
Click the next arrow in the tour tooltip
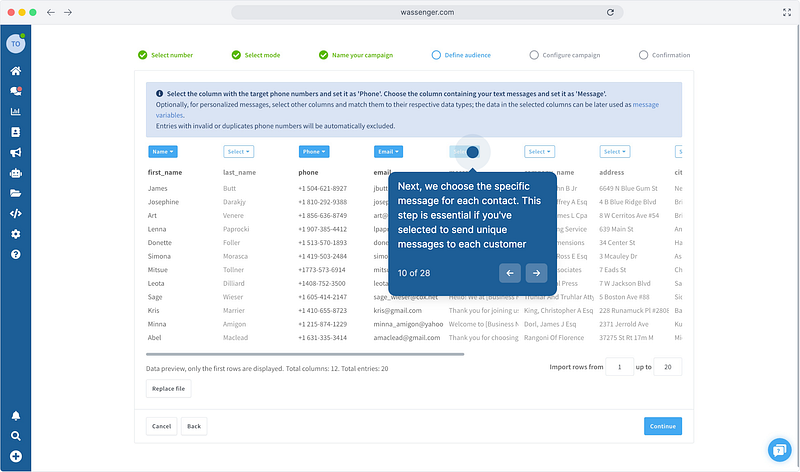point(537,273)
